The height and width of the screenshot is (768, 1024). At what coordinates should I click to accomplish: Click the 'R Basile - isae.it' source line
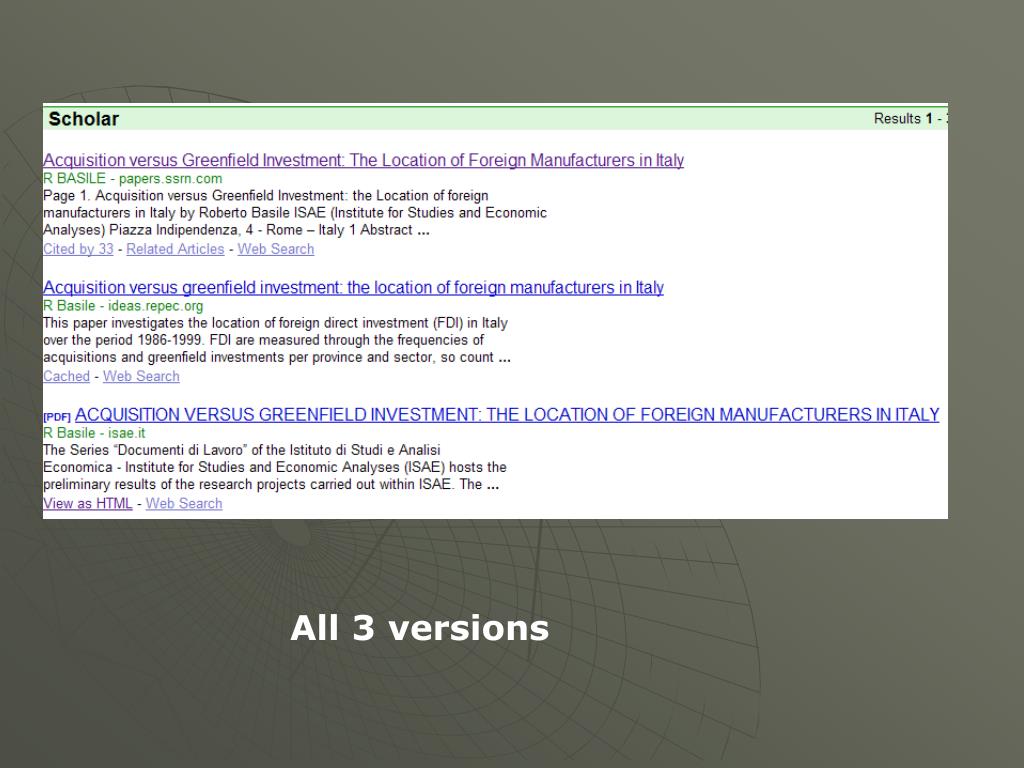[x=94, y=433]
